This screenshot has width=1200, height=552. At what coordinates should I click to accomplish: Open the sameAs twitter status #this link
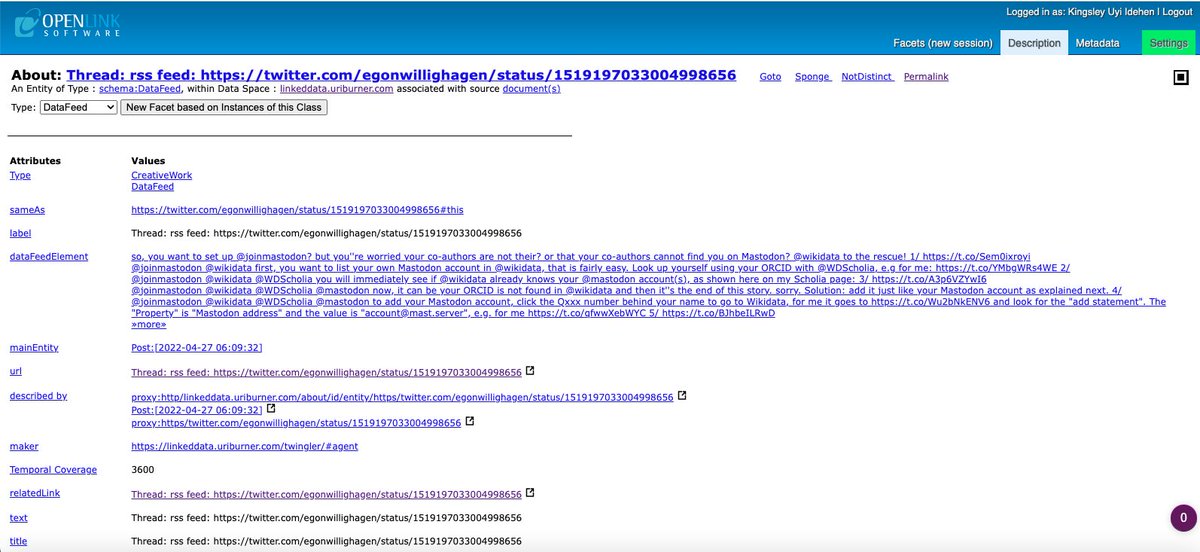298,210
